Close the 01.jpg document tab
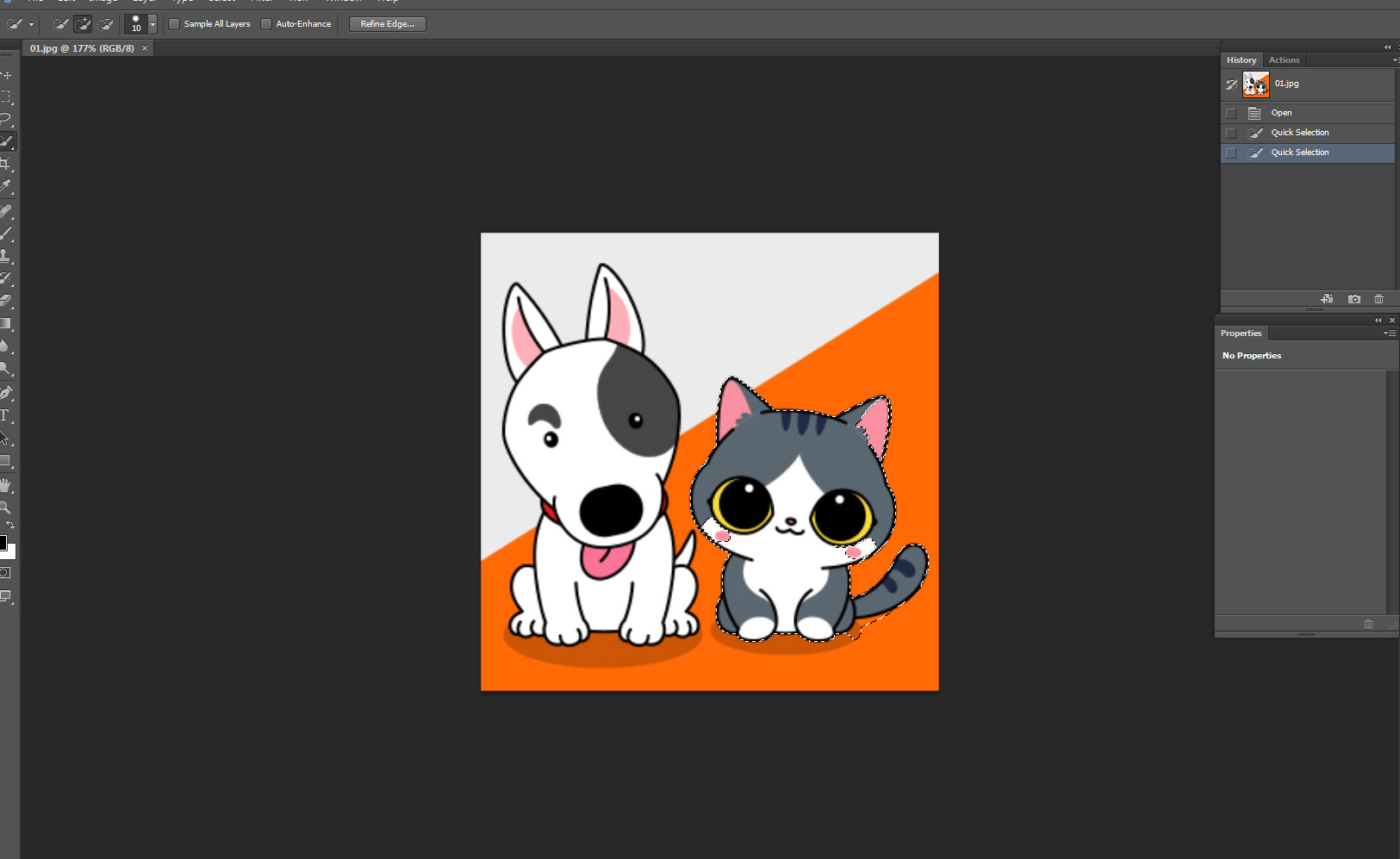The width and height of the screenshot is (1400, 859). pyautogui.click(x=145, y=48)
